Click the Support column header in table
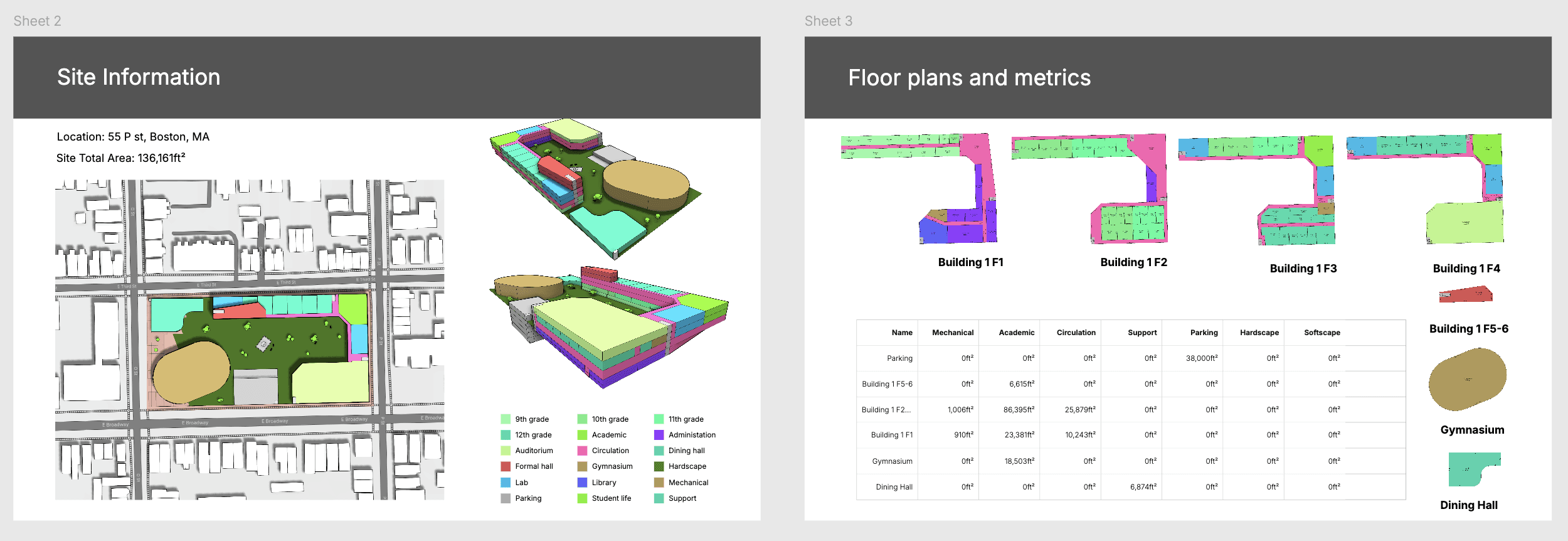 pyautogui.click(x=1142, y=333)
